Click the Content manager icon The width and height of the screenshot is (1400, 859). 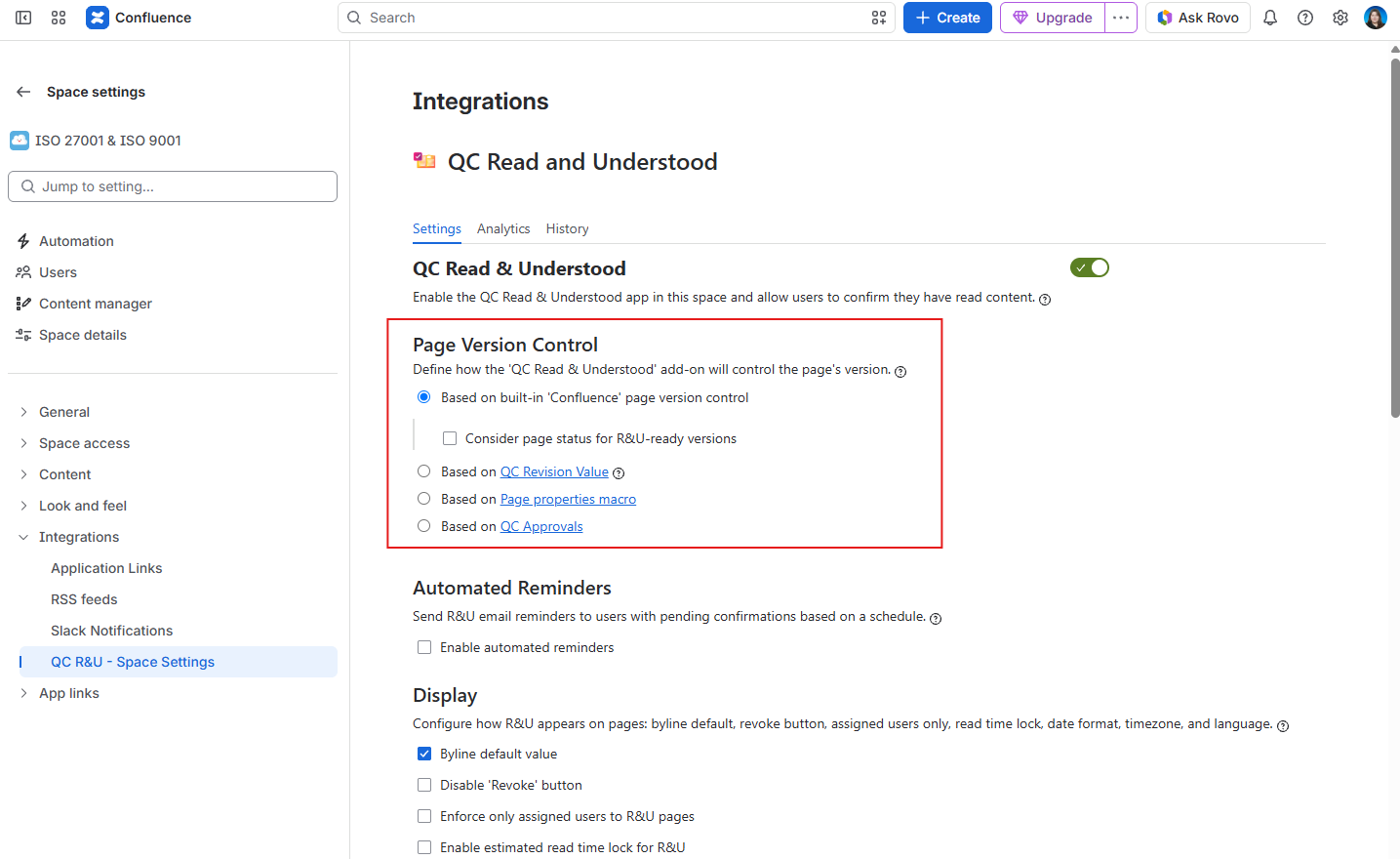[23, 304]
